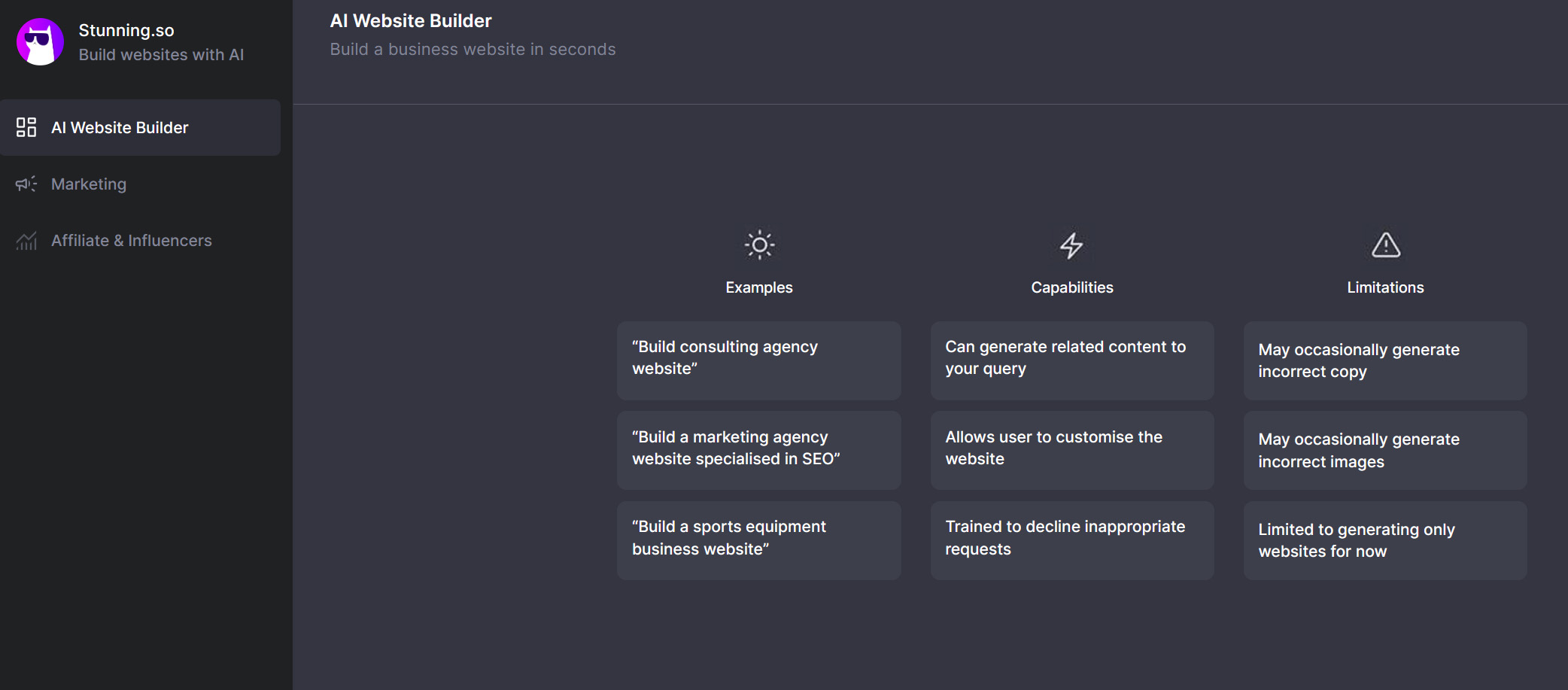Screen dimensions: 1568x690
Task: Open the Marketing sidebar section
Action: (x=89, y=184)
